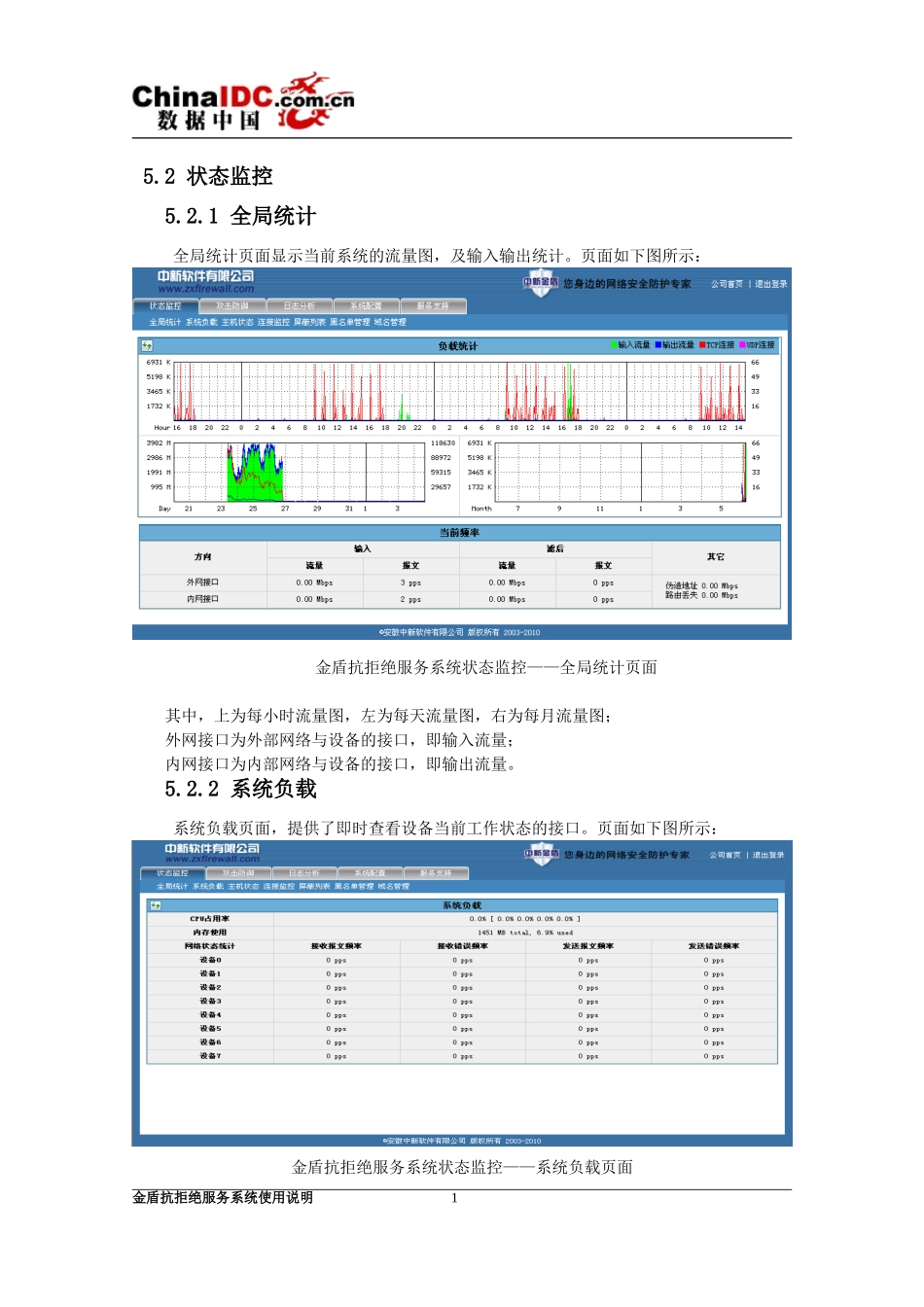Click the 设备3 row label

[x=210, y=1001]
